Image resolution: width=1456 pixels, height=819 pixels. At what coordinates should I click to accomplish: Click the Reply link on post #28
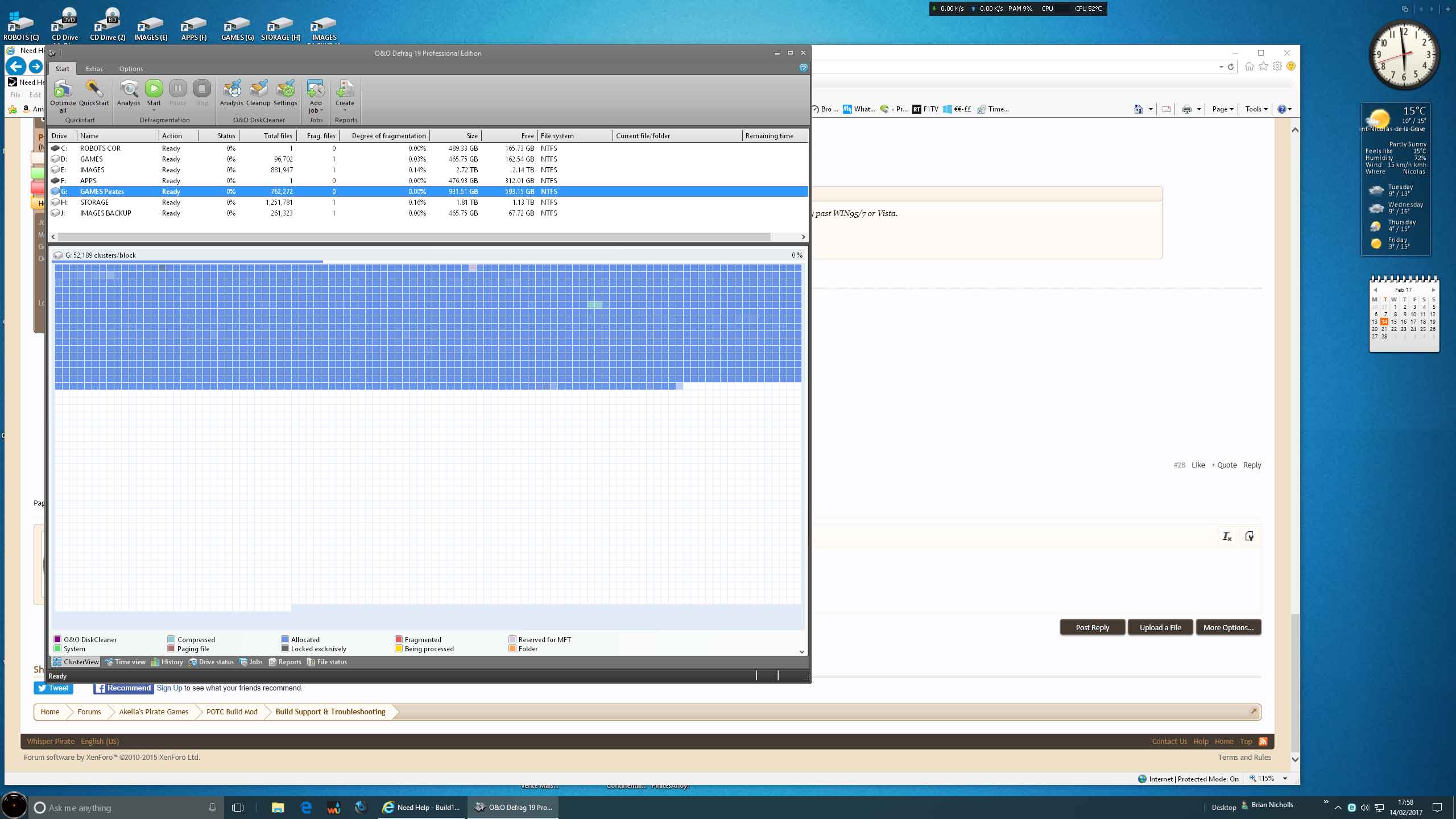click(1252, 465)
